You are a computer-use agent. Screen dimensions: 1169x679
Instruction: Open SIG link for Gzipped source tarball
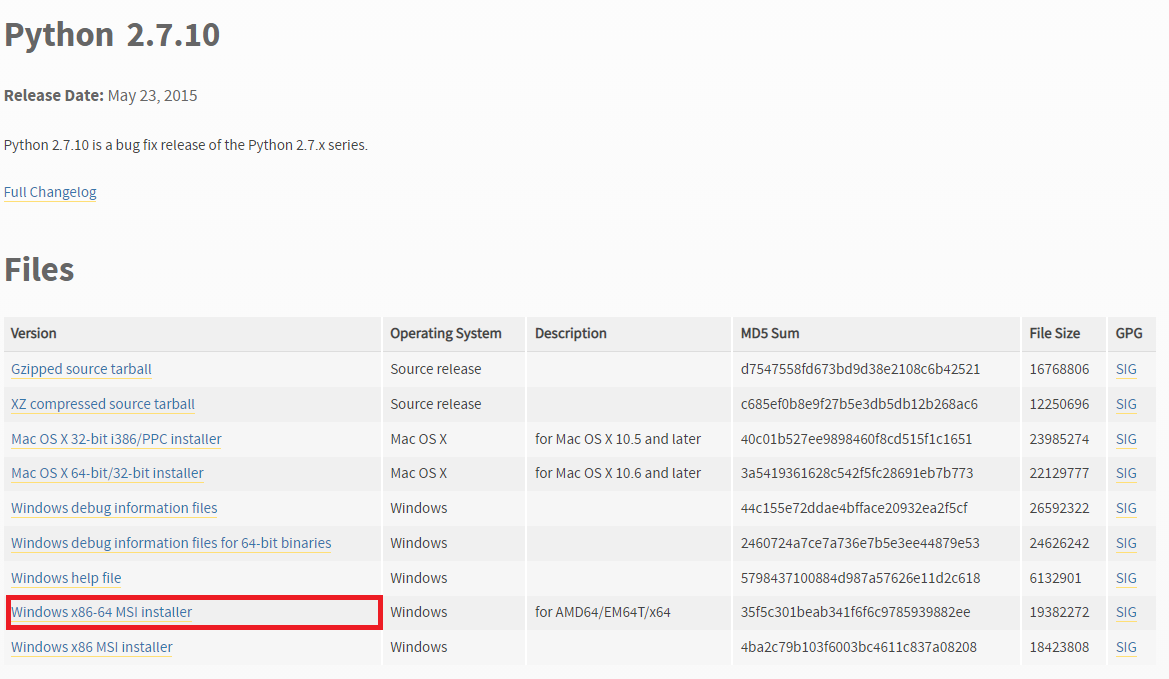pos(1126,369)
